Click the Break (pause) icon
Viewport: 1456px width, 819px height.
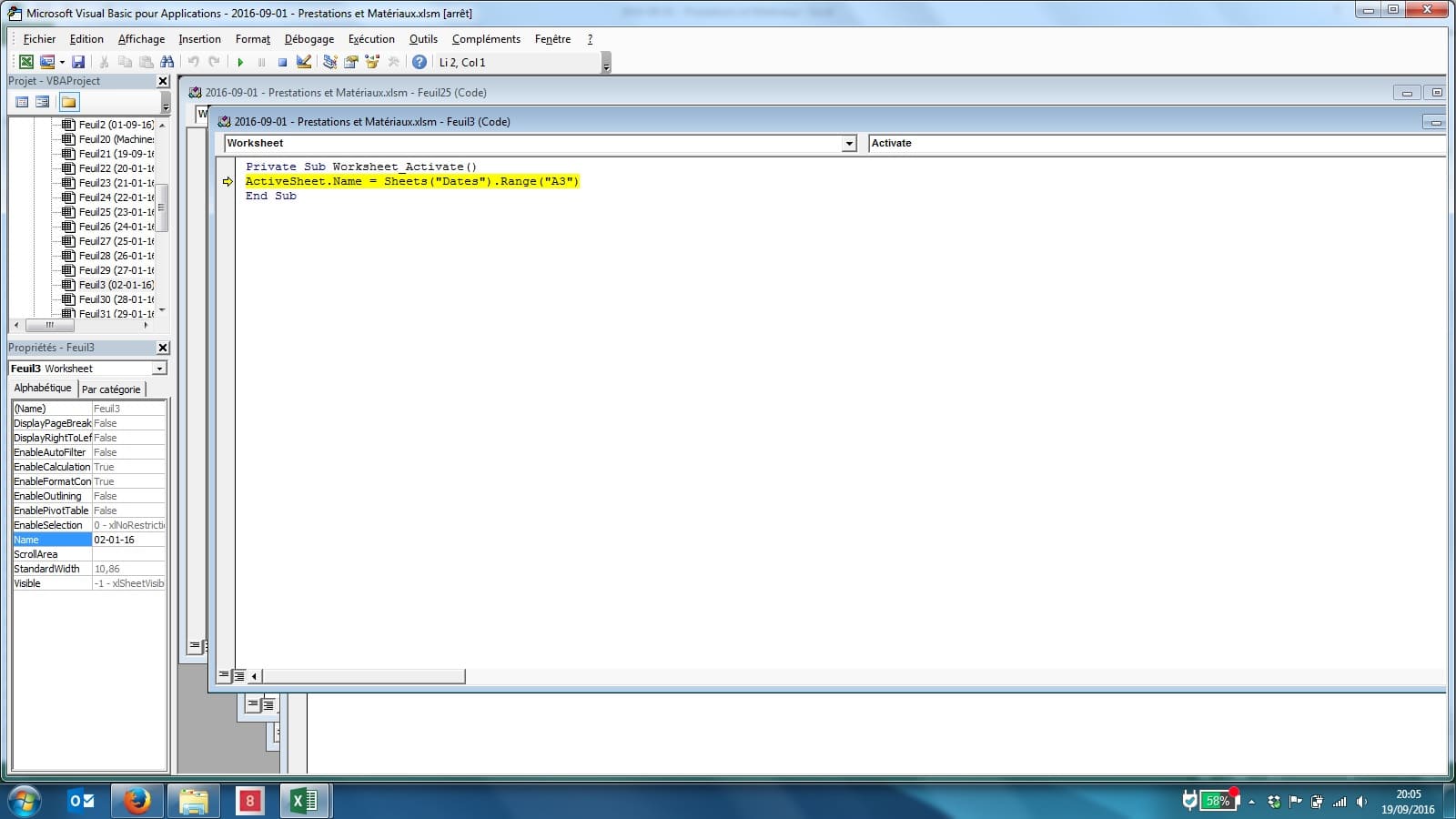[x=261, y=62]
